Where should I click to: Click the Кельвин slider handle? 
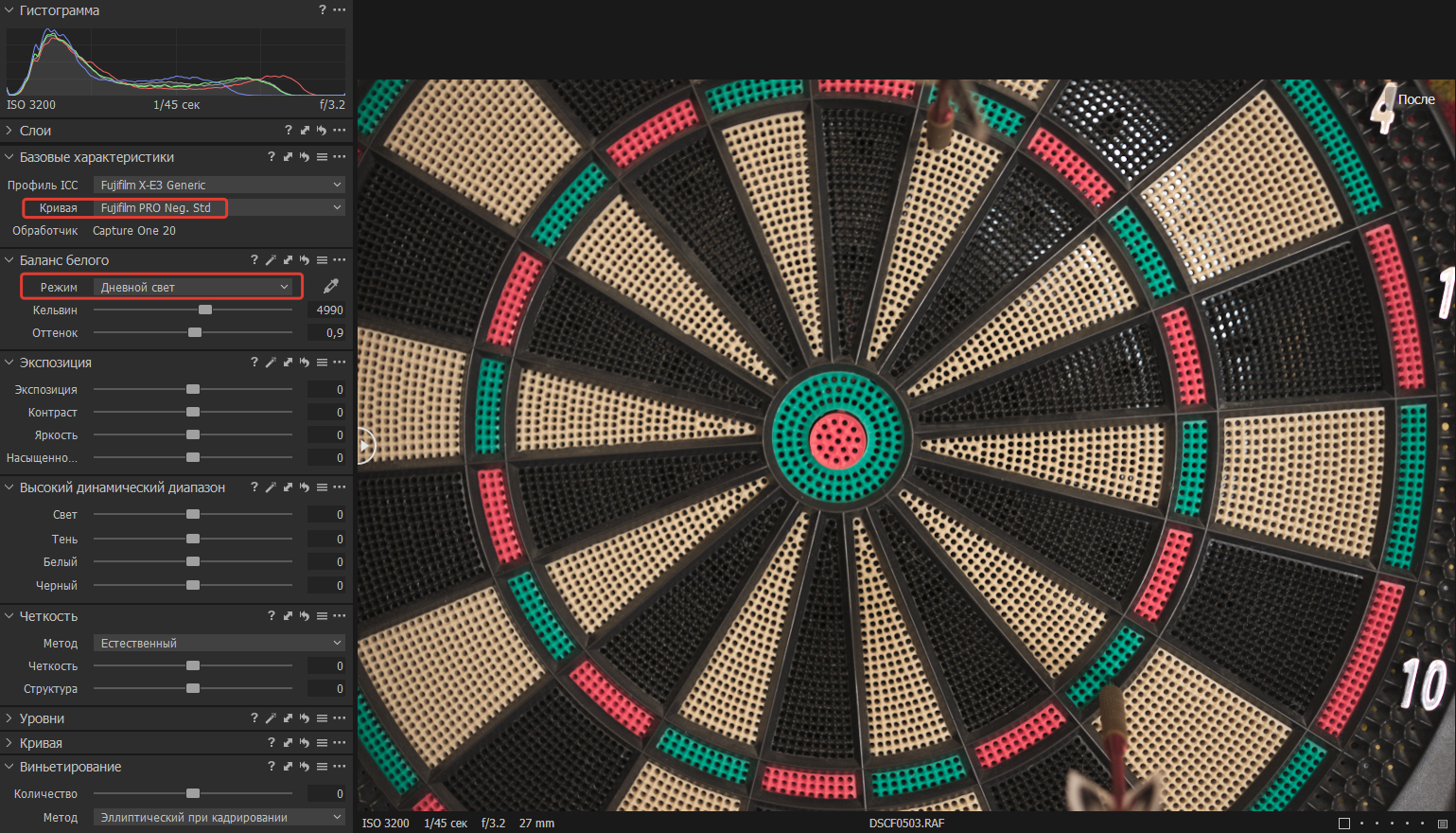pyautogui.click(x=205, y=310)
